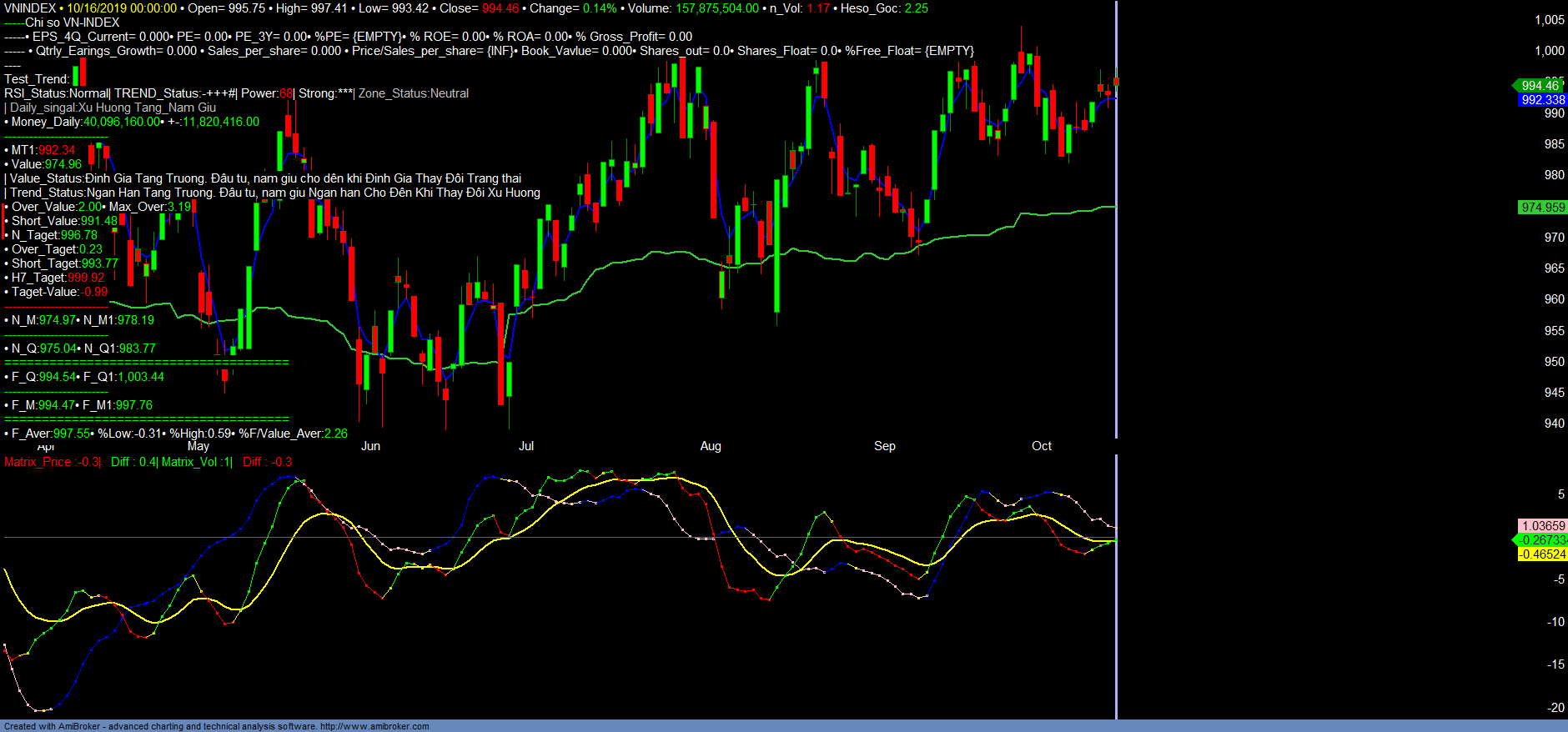Click the Oct month label
1568x732 pixels.
pyautogui.click(x=1042, y=446)
